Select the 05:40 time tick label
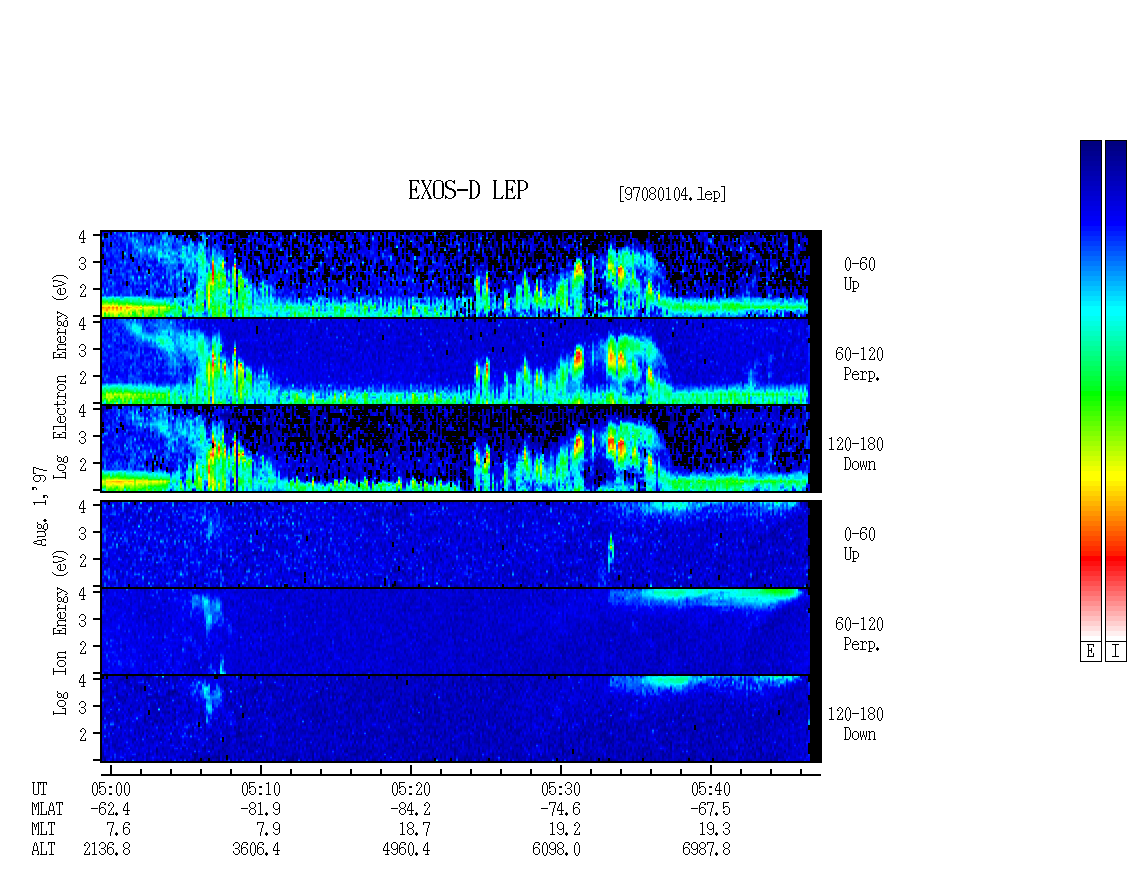1130x875 pixels. (x=711, y=789)
